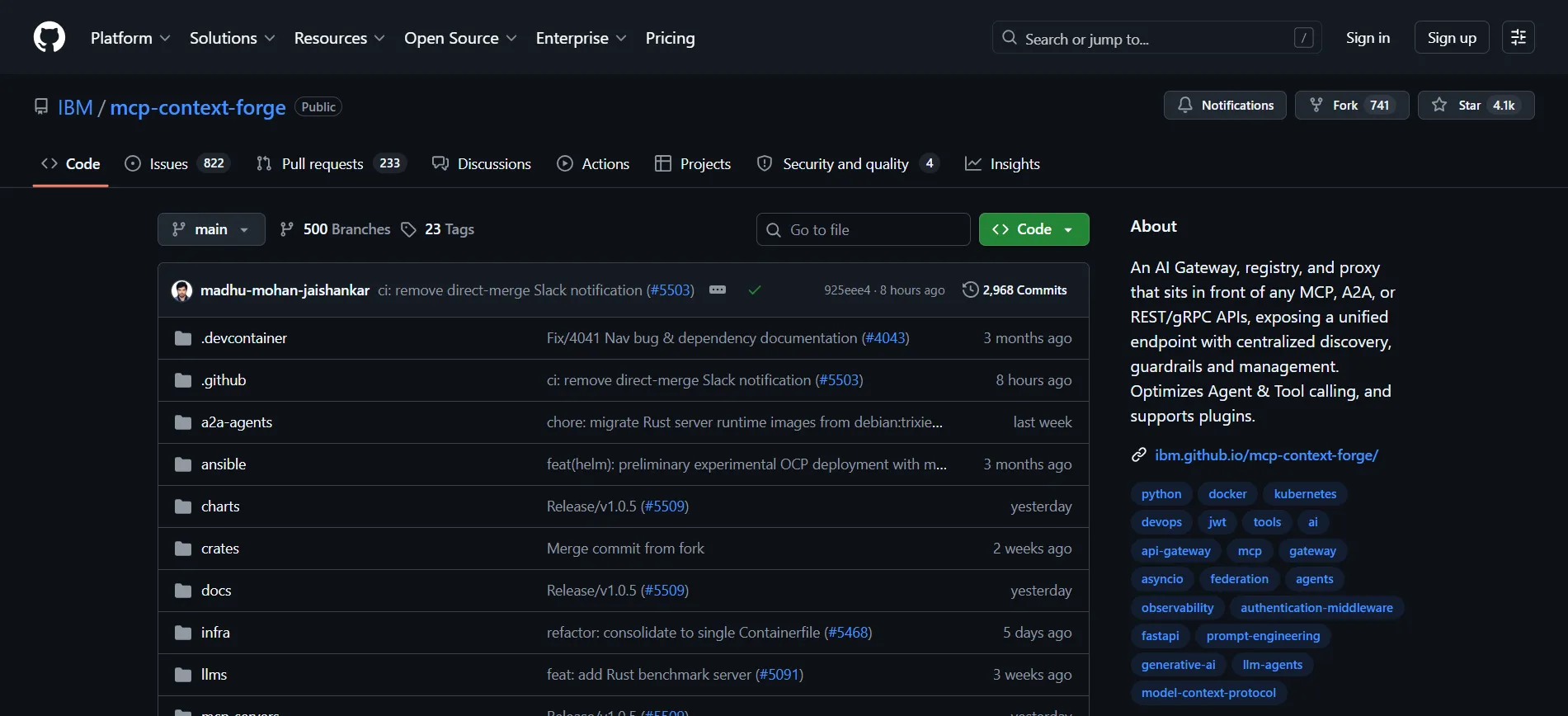Image resolution: width=1568 pixels, height=716 pixels.
Task: Select the kubernetes topic tag
Action: (x=1305, y=494)
